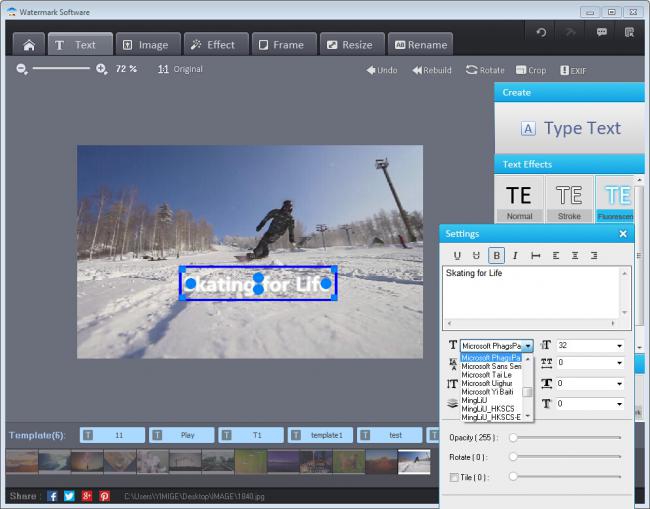This screenshot has width=650, height=509.
Task: Align watermark text to the left
Action: [x=555, y=256]
